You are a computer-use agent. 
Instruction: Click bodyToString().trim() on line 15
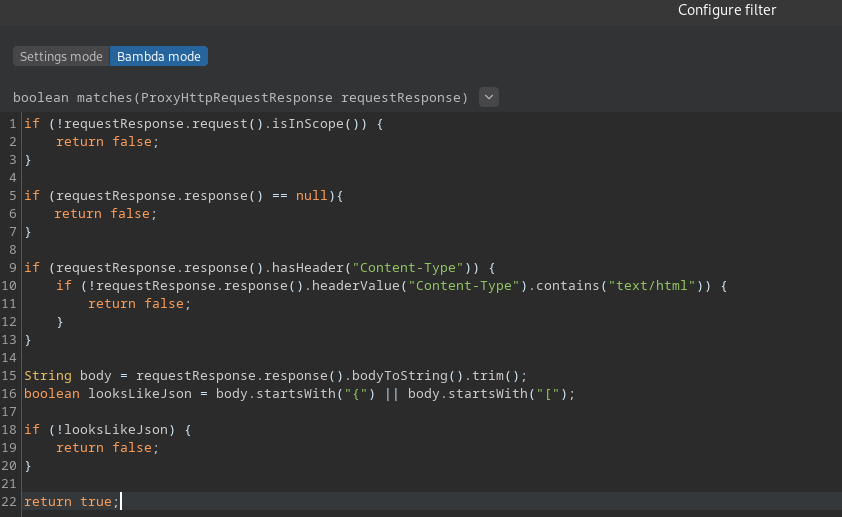[x=435, y=376]
